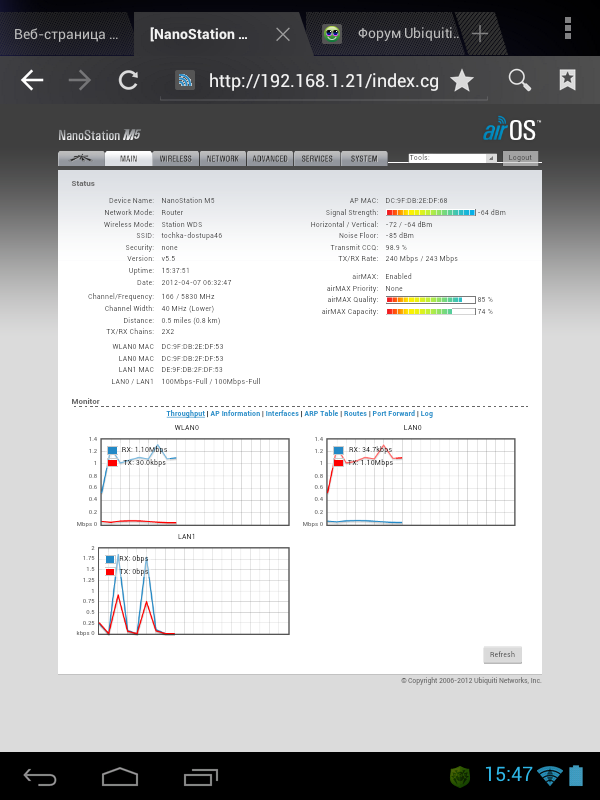Select SSID value tochka-dostupa46

click(x=191, y=236)
